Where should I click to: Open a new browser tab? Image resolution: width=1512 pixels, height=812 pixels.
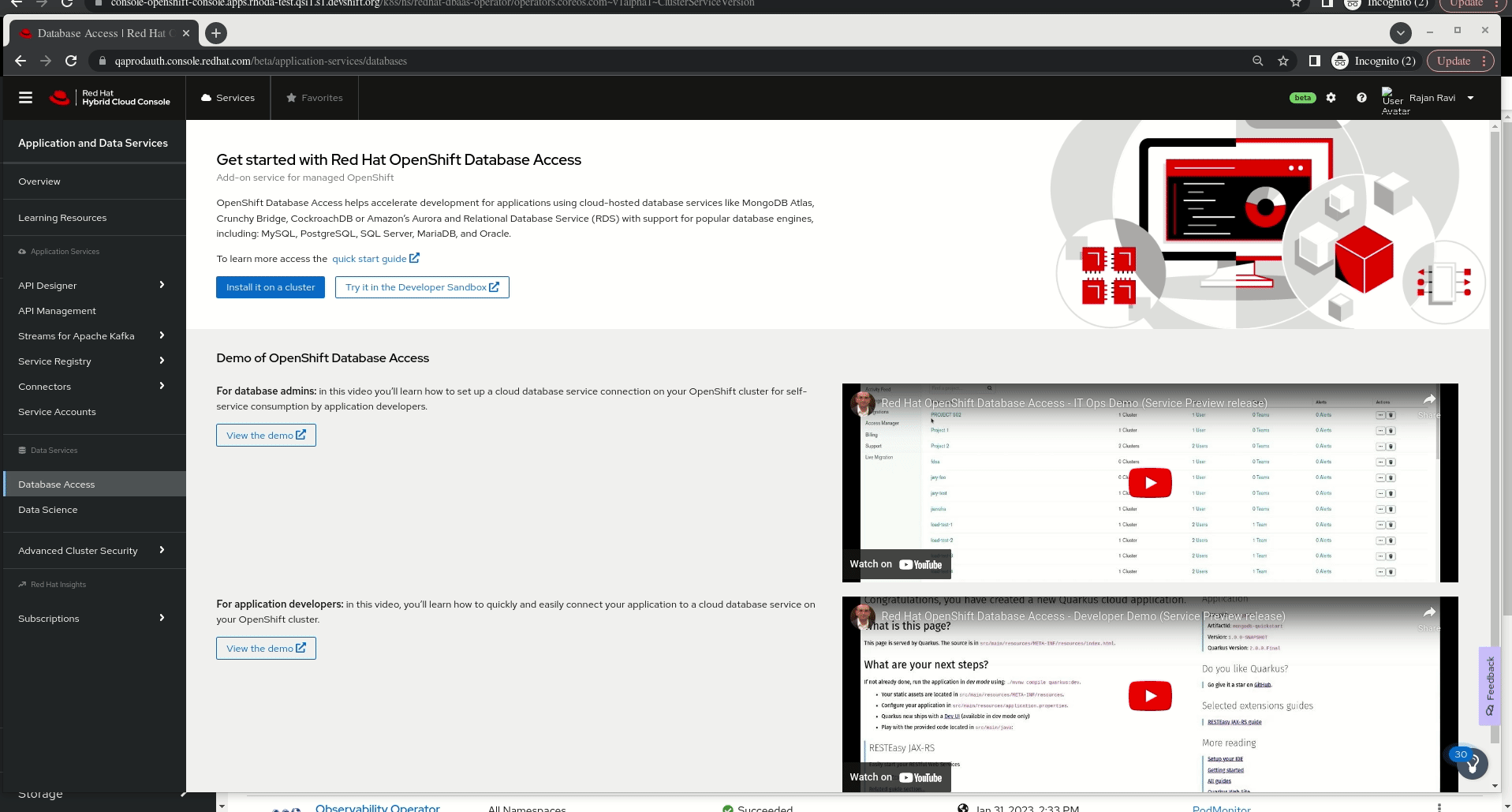coord(215,33)
